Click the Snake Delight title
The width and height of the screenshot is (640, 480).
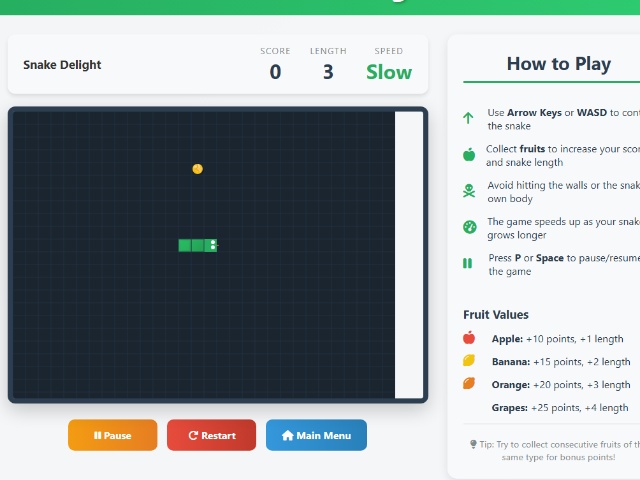(62, 65)
